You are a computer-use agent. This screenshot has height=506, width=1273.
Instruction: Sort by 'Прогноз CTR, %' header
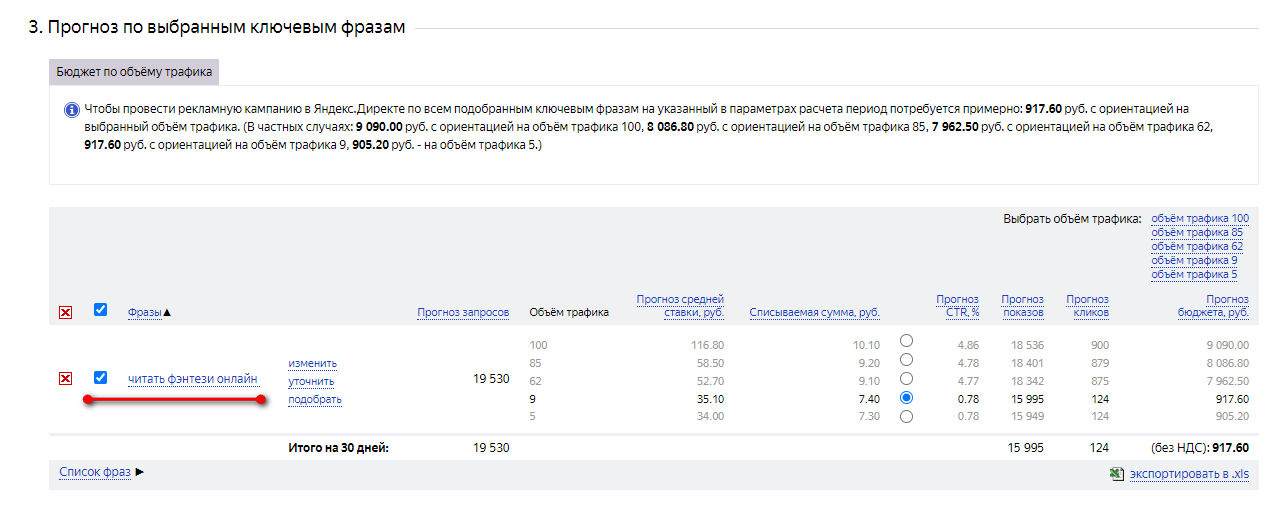point(957,306)
